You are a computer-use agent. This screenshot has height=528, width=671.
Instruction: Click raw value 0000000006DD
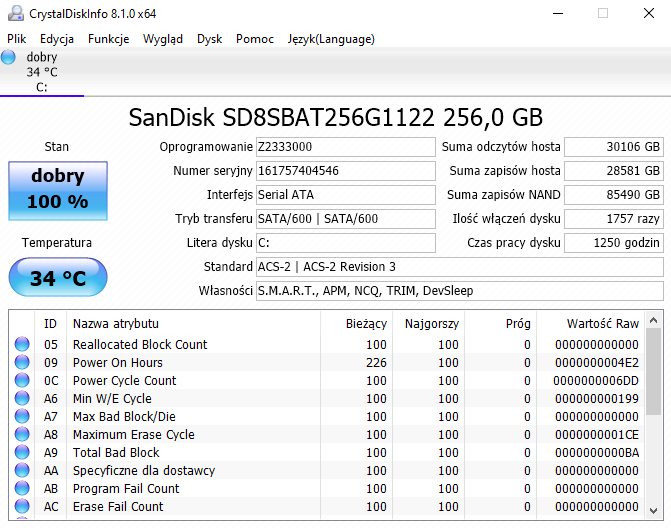596,380
